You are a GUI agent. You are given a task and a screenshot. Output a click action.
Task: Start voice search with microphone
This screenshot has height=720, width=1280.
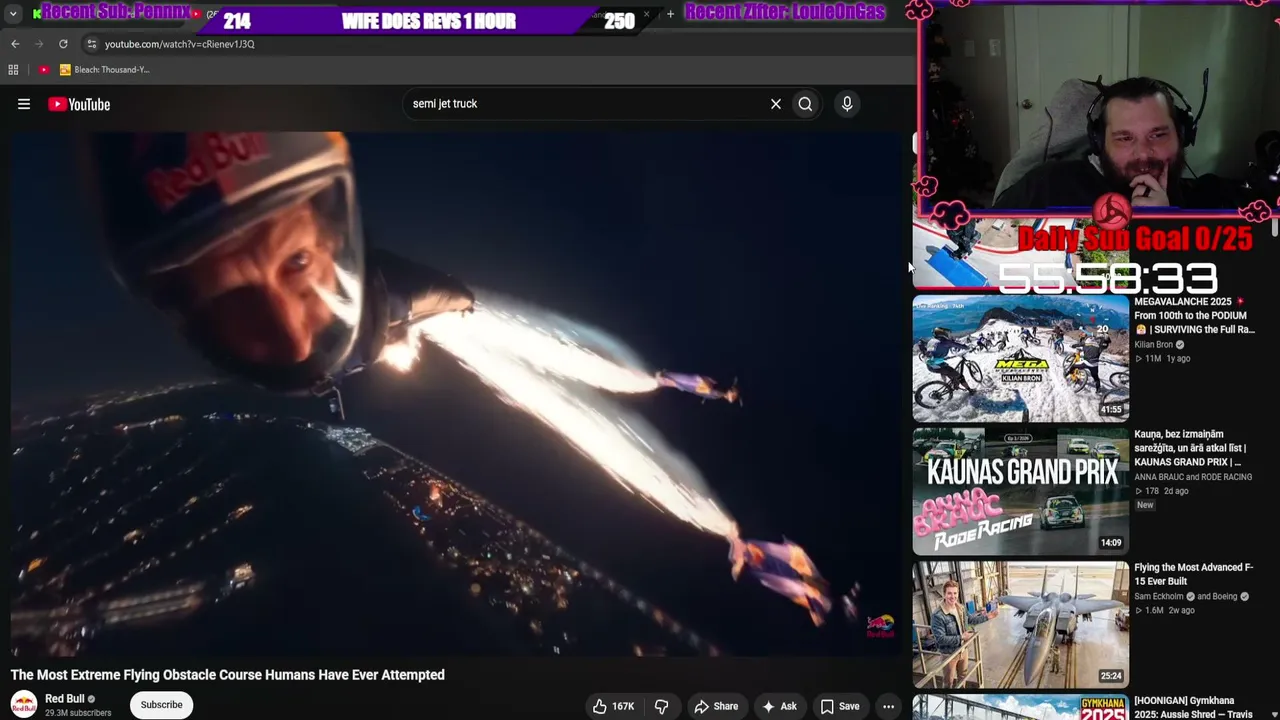[847, 104]
